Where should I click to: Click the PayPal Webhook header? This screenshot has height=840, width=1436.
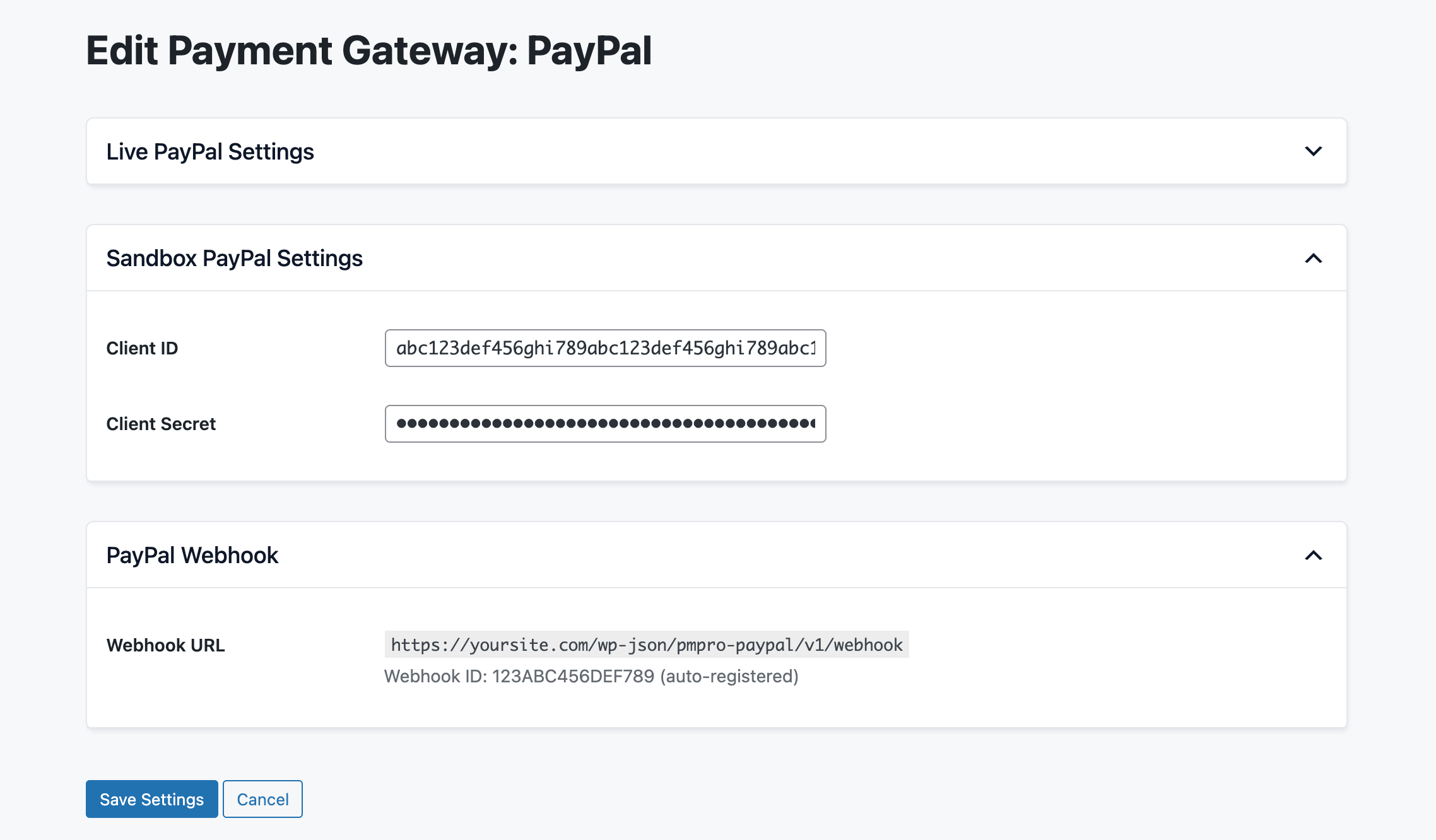tap(192, 556)
